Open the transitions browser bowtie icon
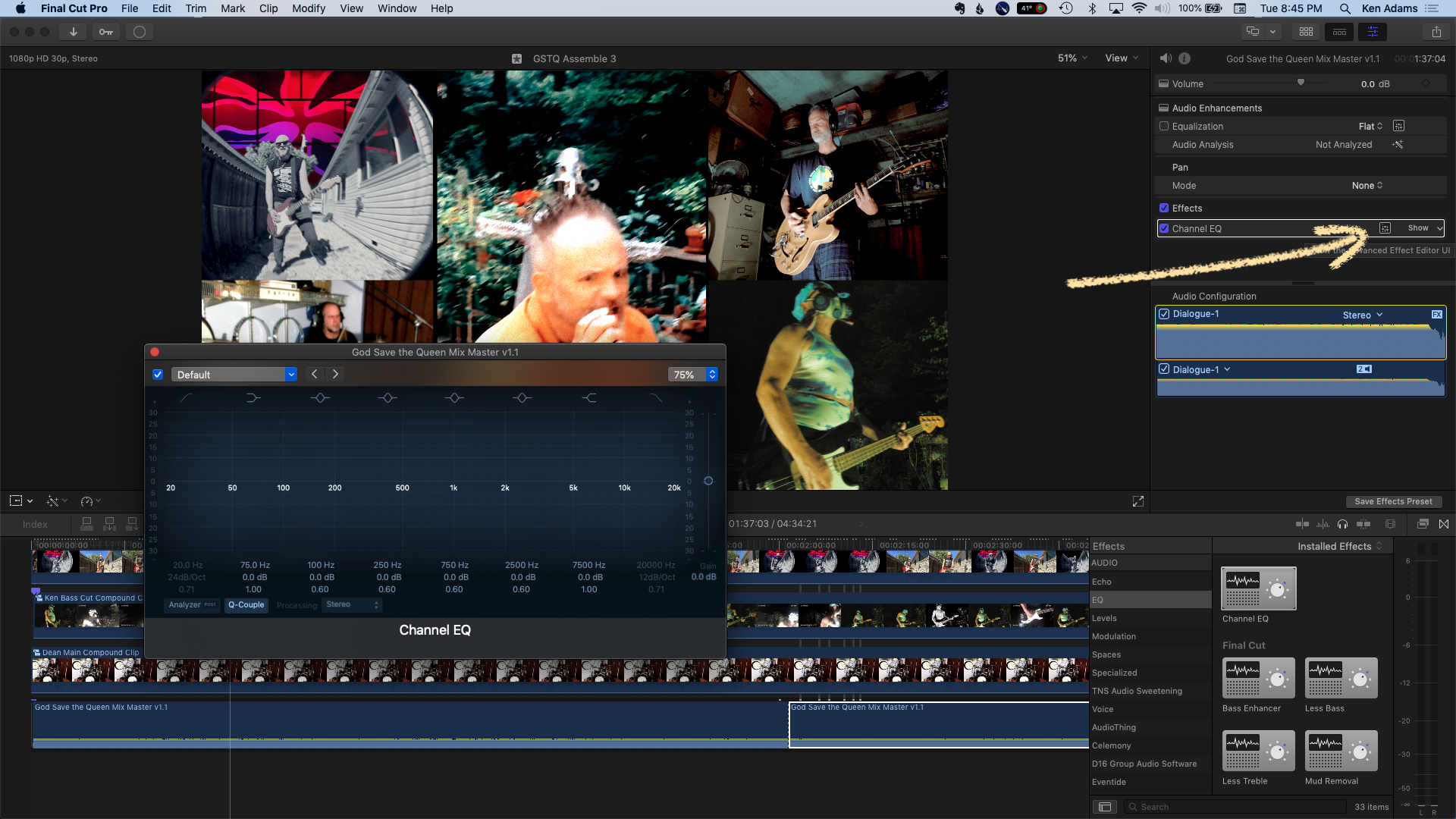Viewport: 1456px width, 819px height. (1444, 524)
